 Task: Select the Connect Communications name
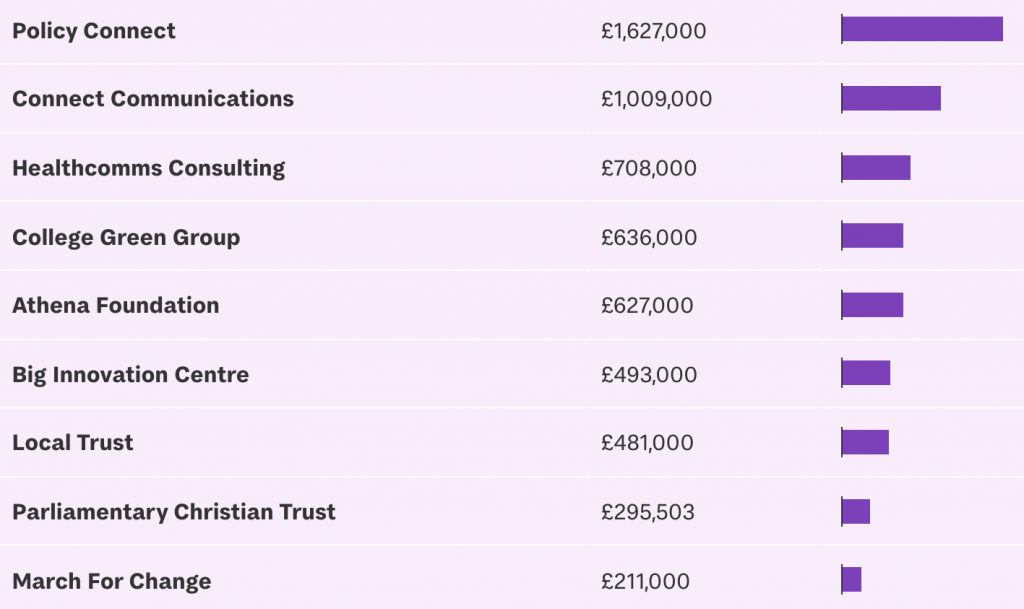pos(153,99)
